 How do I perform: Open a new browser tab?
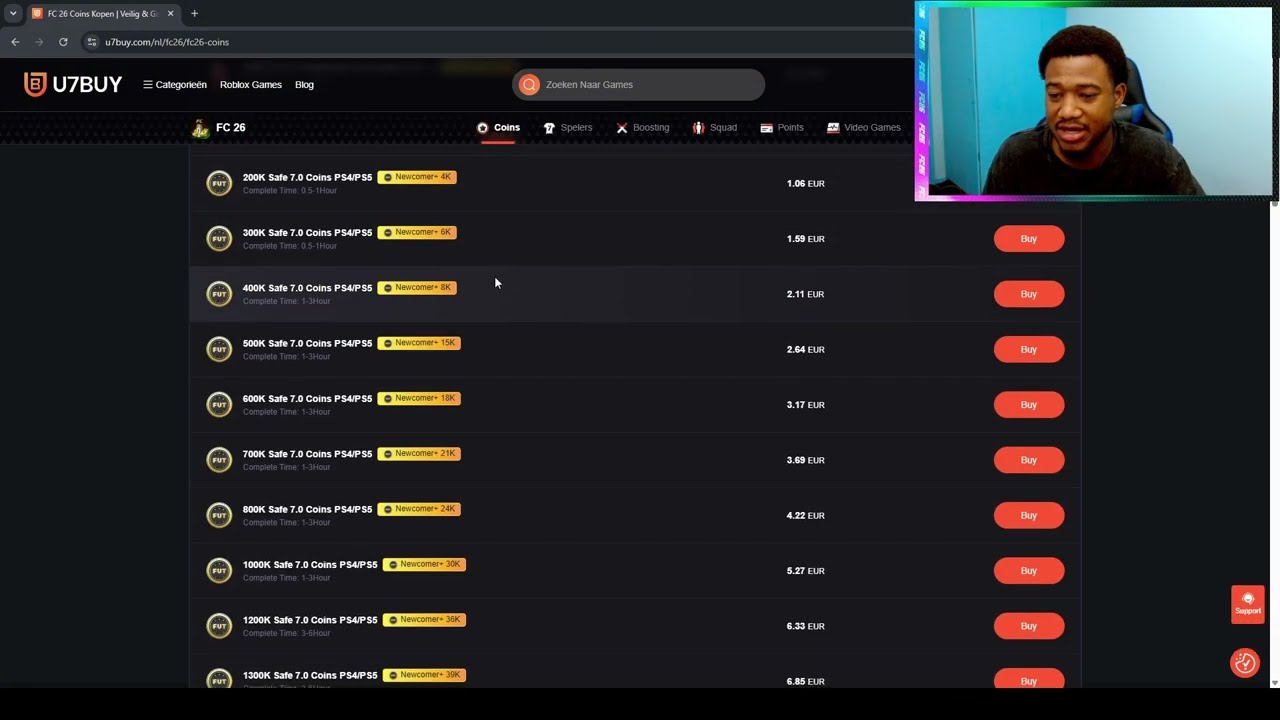coord(194,14)
